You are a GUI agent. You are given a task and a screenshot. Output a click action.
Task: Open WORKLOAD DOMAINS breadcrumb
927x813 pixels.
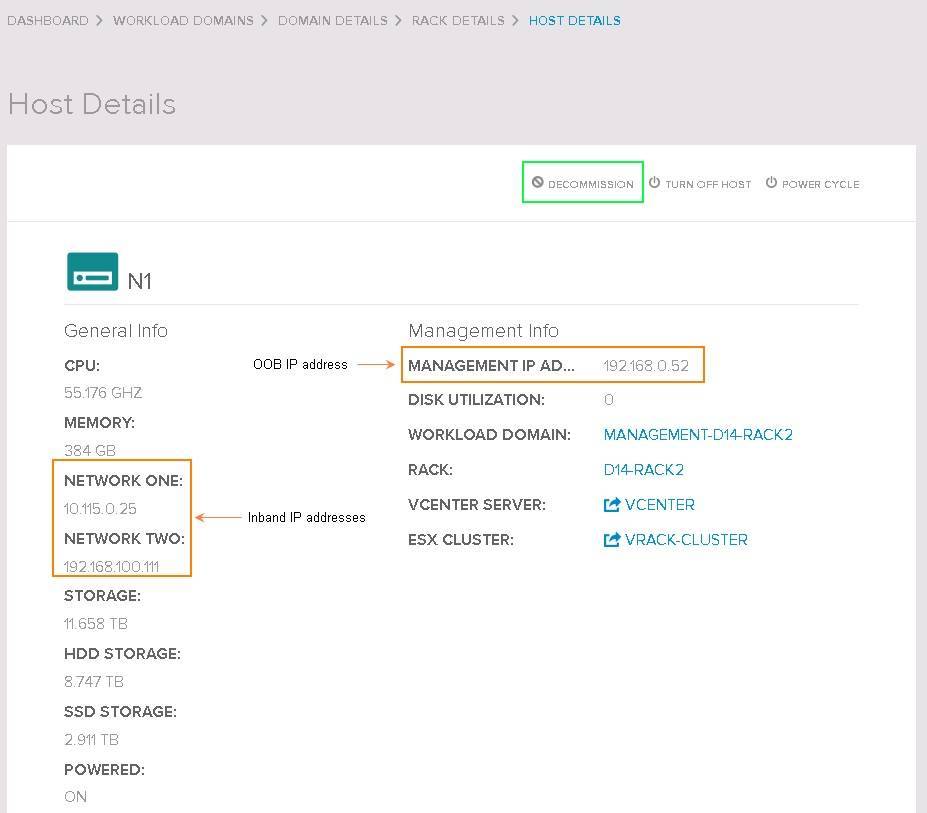pyautogui.click(x=183, y=21)
